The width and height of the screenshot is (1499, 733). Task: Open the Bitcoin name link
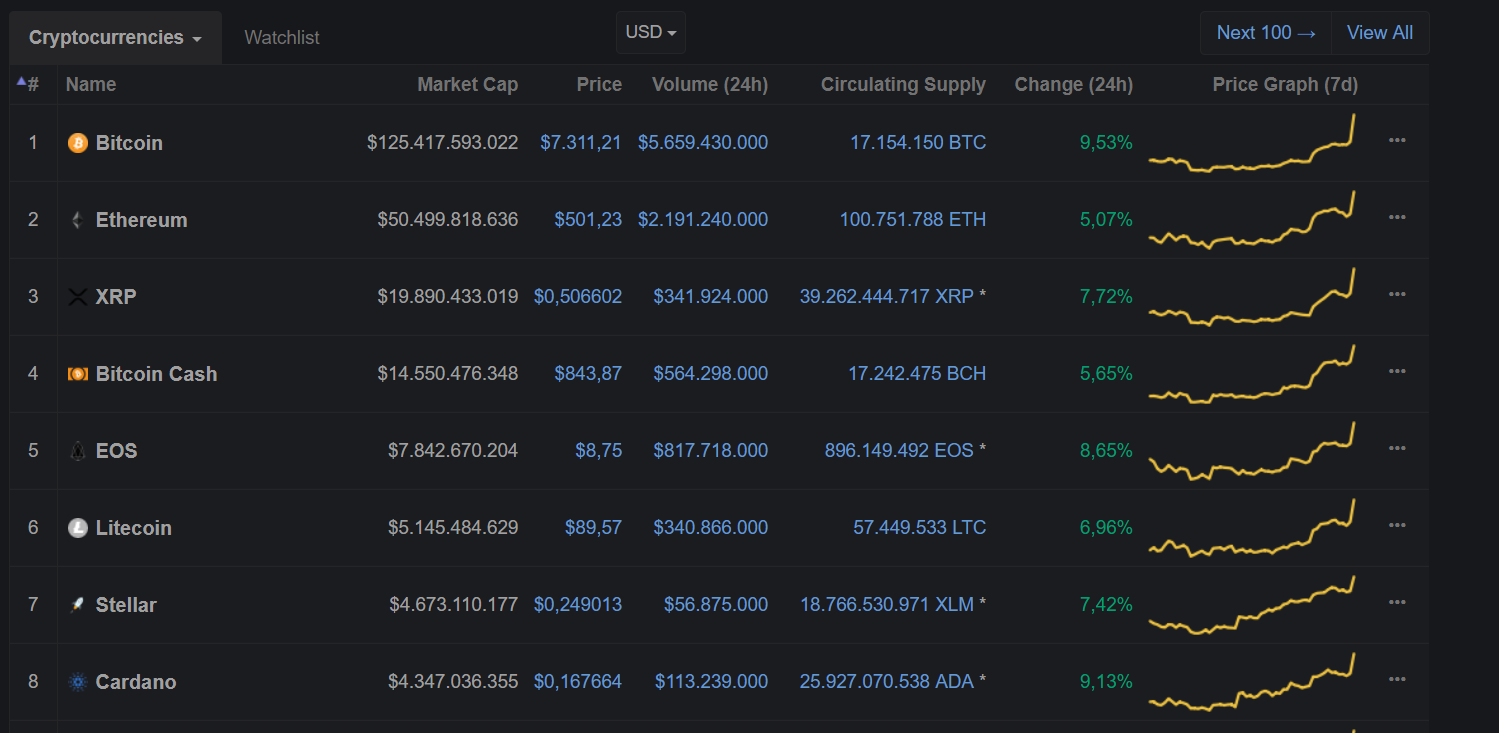[x=129, y=143]
